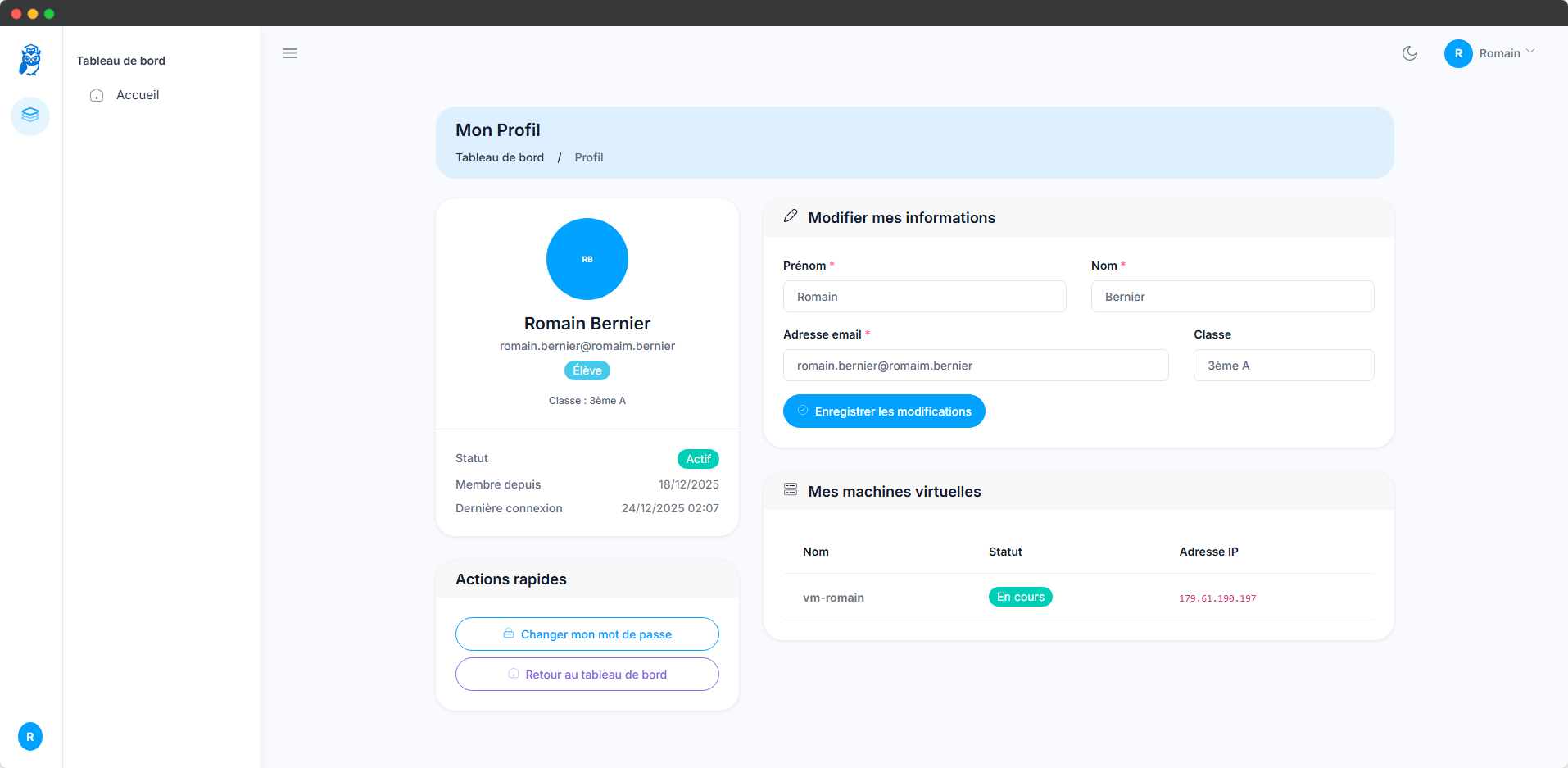Go to Accueil in the sidebar
1568x768 pixels.
[x=138, y=95]
